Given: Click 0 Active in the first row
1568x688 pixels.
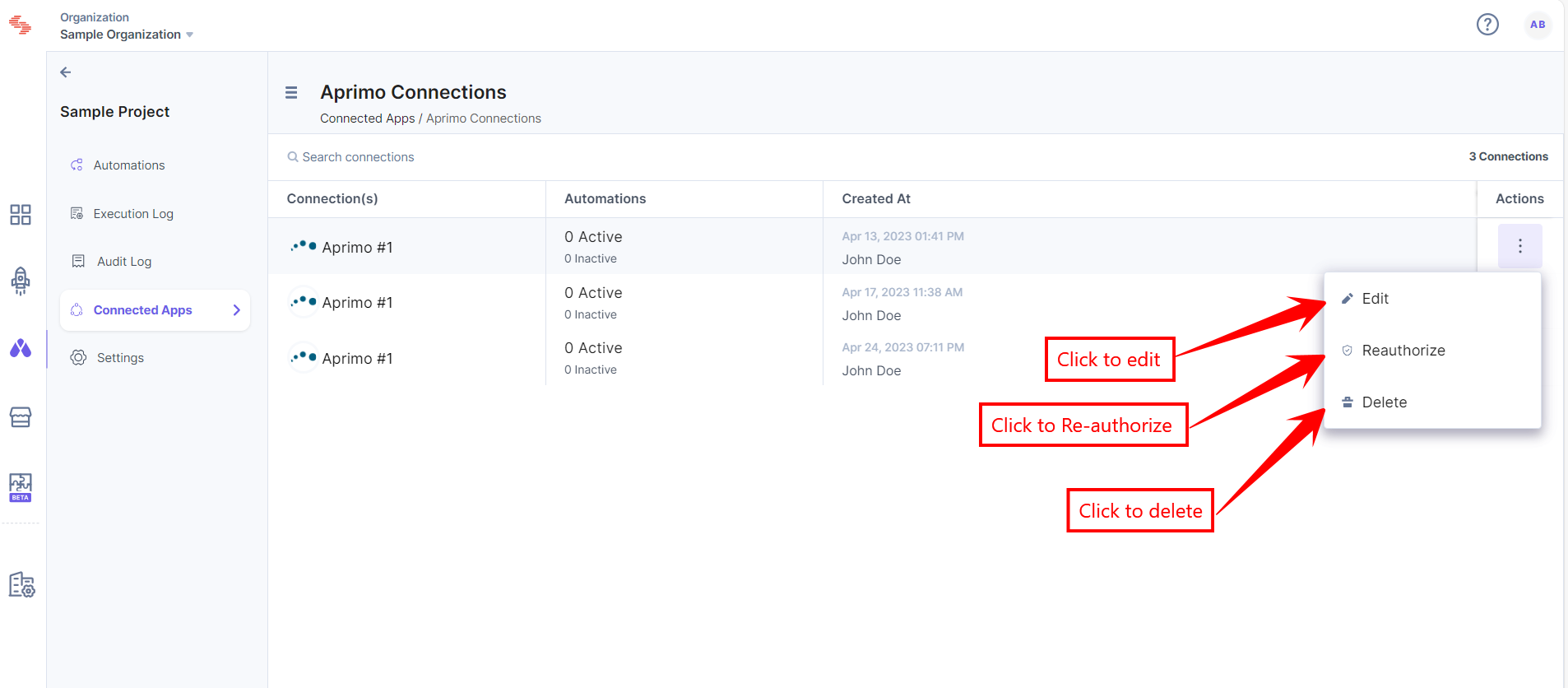Looking at the screenshot, I should click(593, 237).
